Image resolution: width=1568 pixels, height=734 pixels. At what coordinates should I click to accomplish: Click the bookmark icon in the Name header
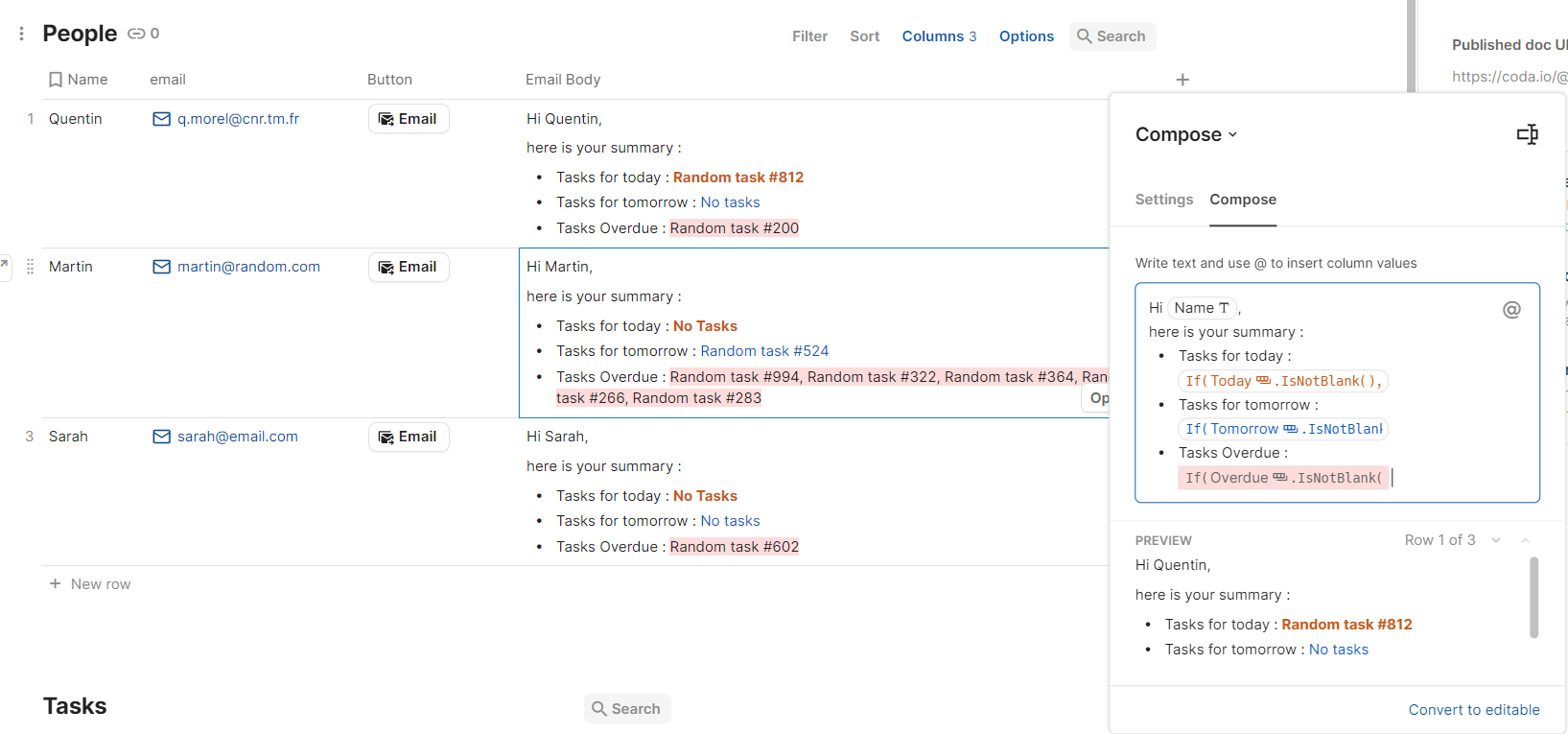[x=56, y=80]
